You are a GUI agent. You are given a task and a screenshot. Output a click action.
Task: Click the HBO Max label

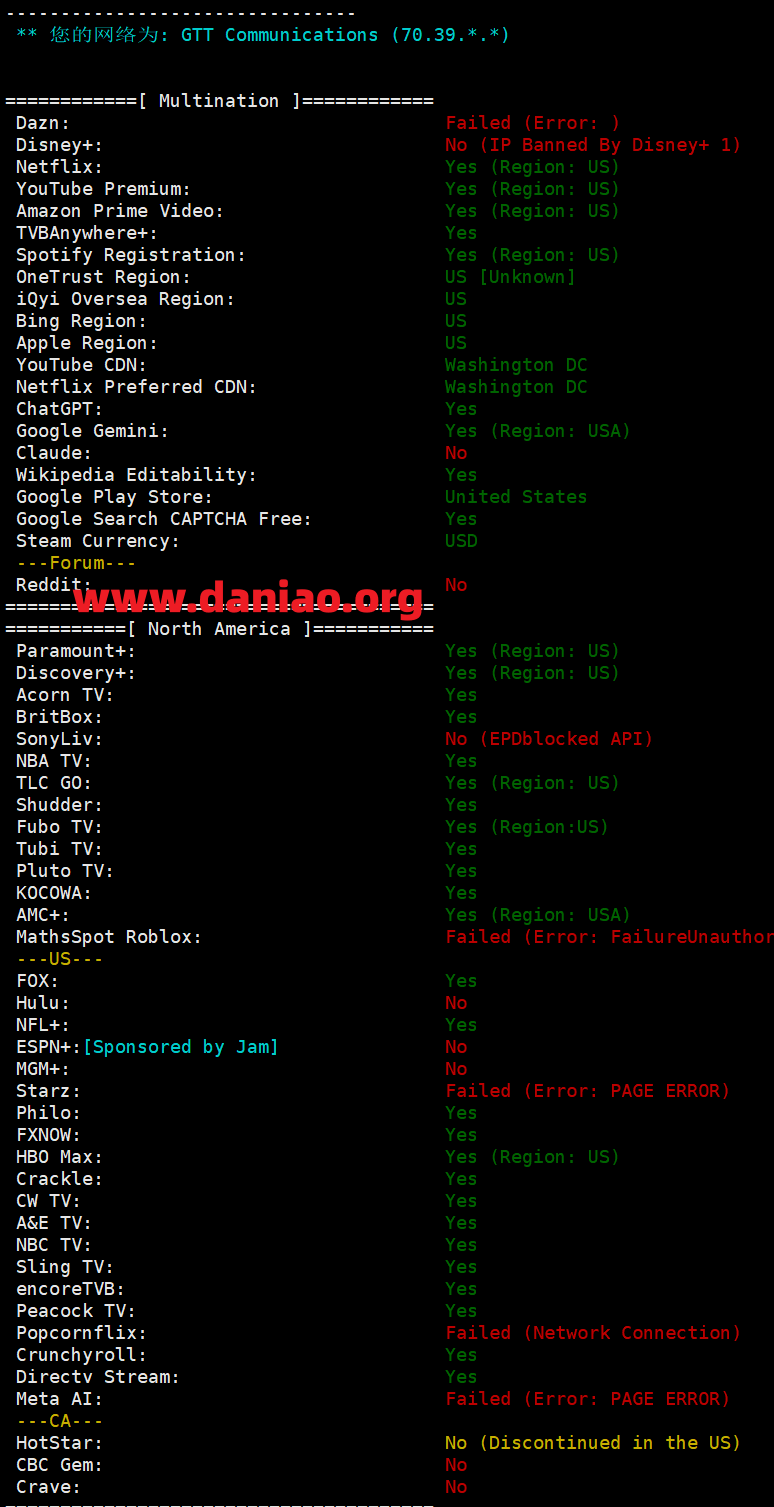tap(59, 1157)
